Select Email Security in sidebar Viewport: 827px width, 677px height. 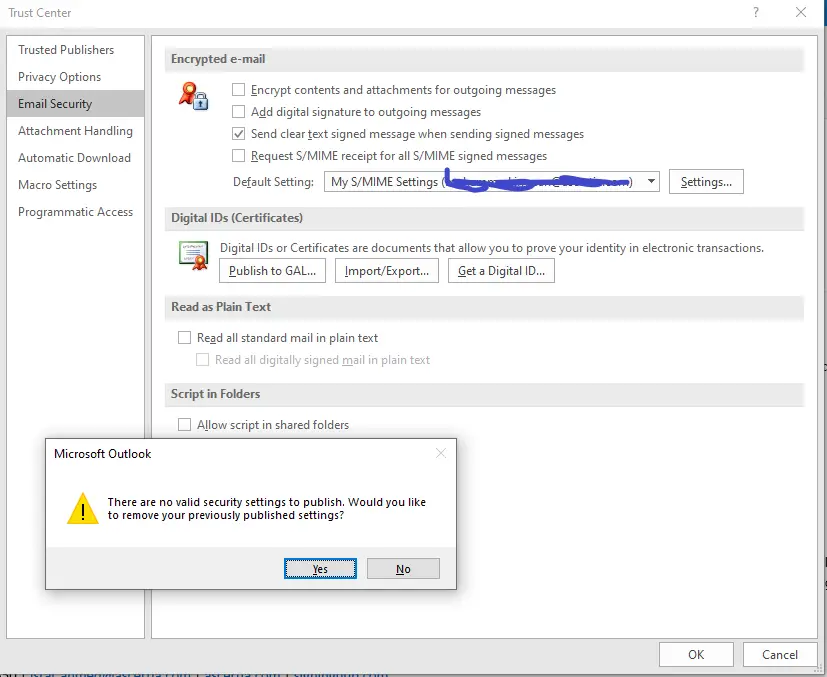point(75,103)
